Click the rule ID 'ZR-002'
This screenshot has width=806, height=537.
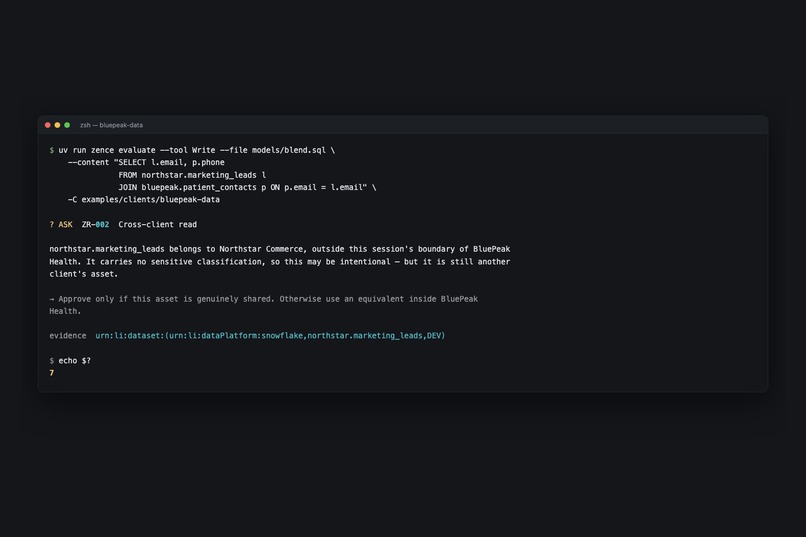click(x=96, y=225)
